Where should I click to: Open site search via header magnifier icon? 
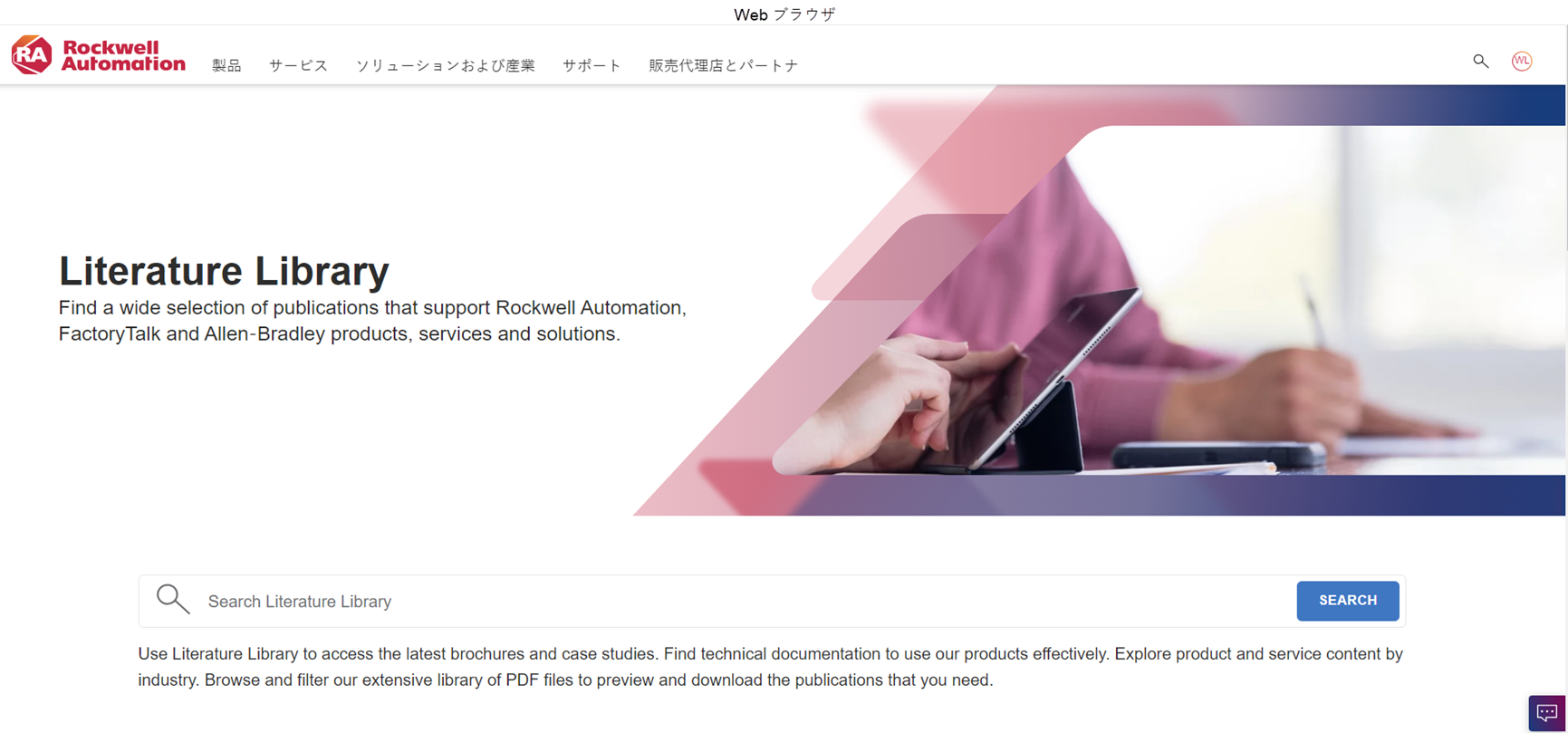(x=1480, y=62)
